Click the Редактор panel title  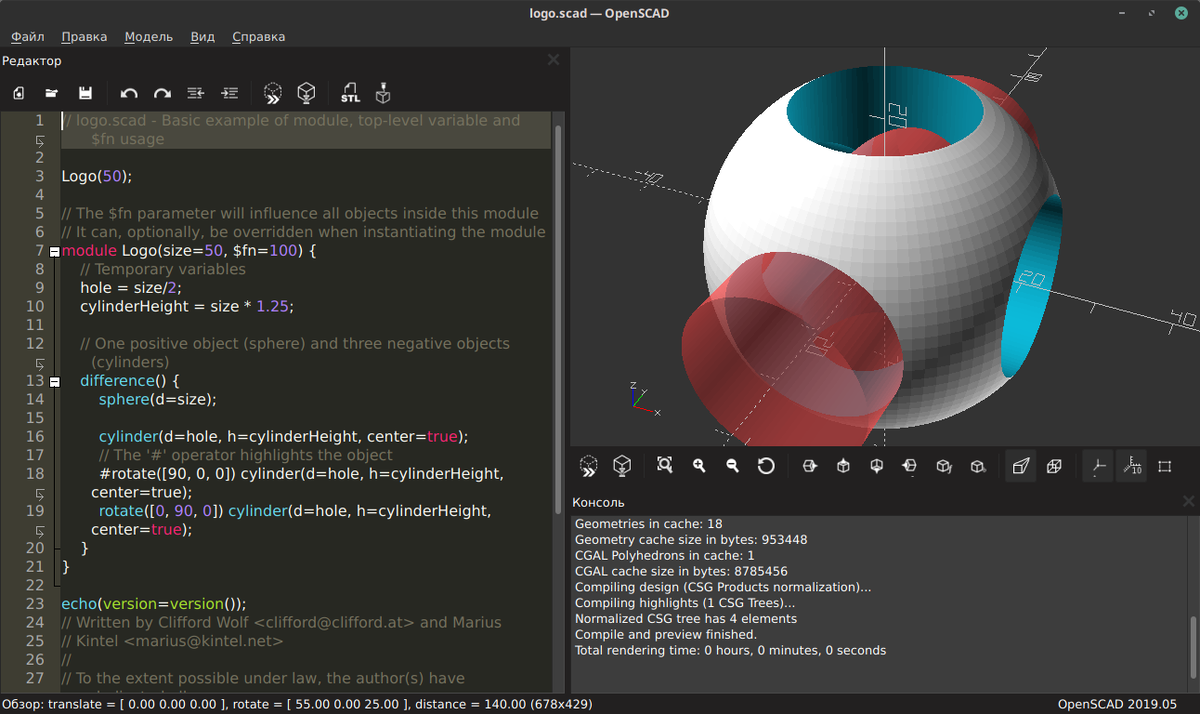pos(32,61)
